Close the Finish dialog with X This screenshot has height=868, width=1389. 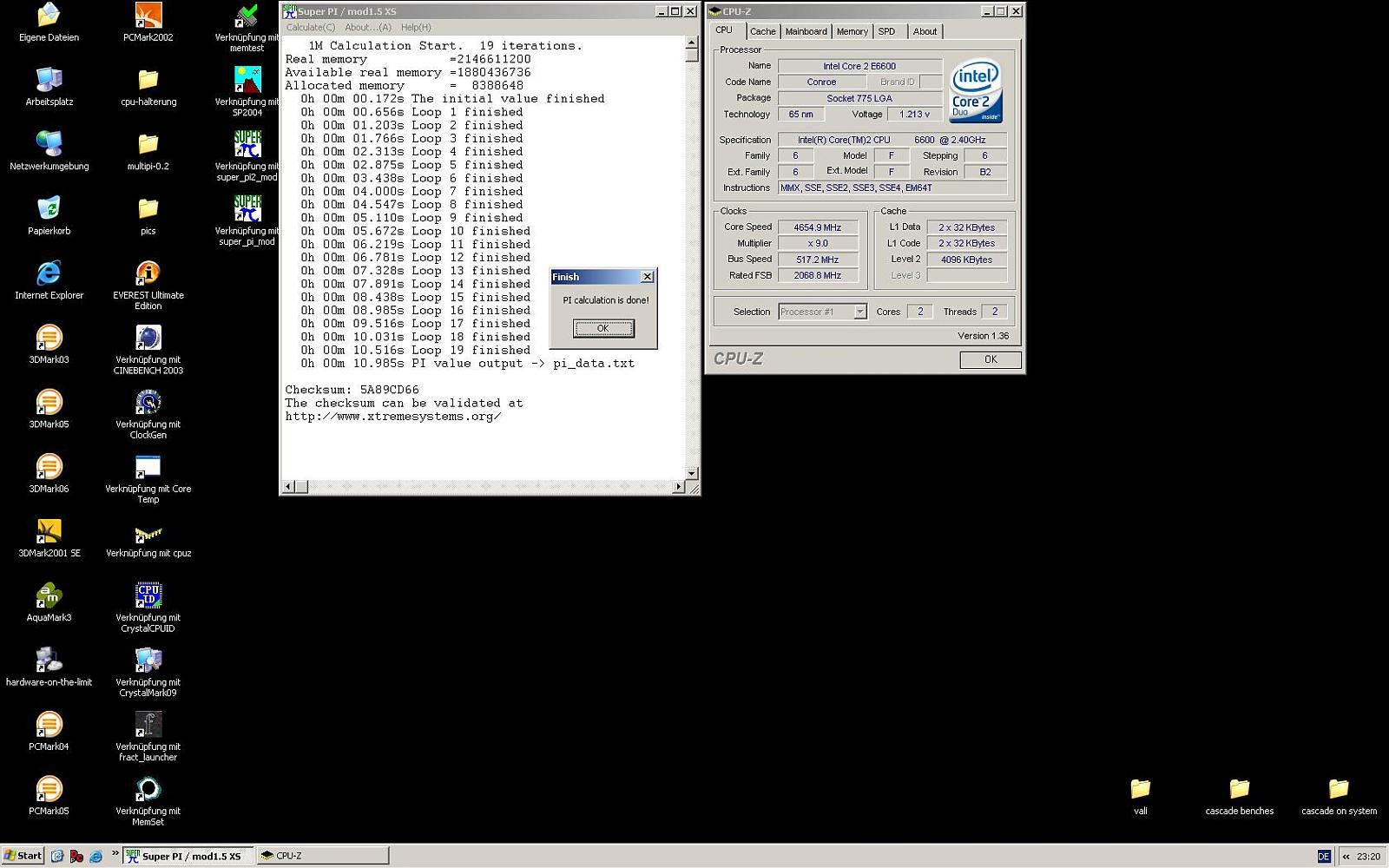pyautogui.click(x=647, y=277)
